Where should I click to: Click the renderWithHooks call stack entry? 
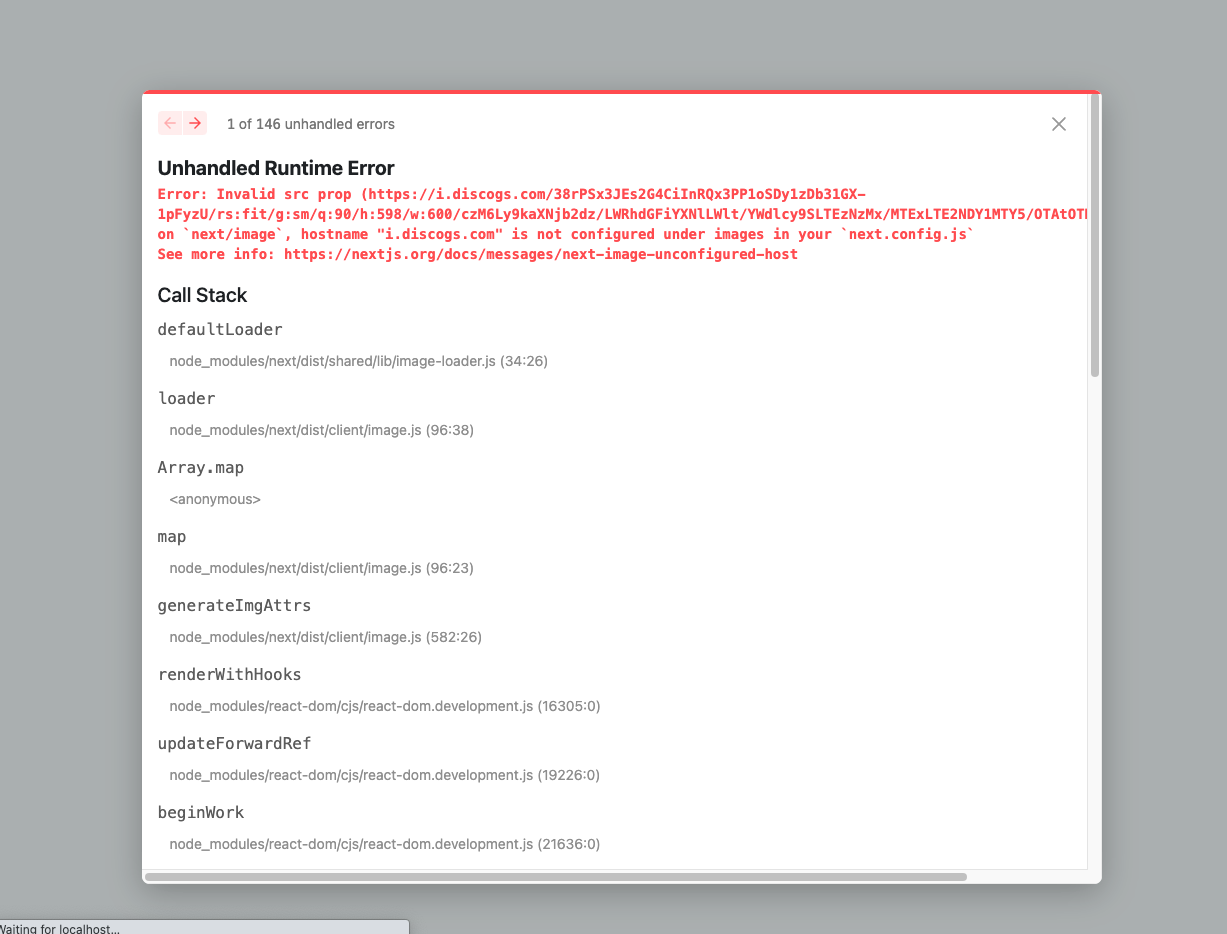(230, 674)
